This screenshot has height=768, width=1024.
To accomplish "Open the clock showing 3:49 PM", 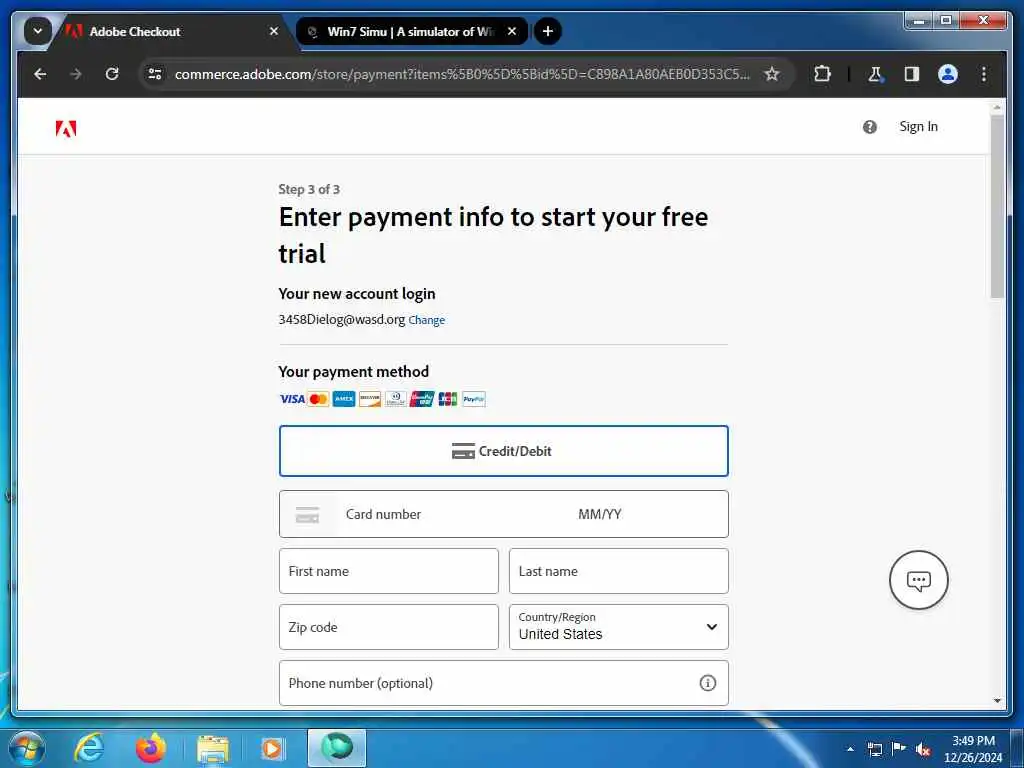I will tap(973, 749).
